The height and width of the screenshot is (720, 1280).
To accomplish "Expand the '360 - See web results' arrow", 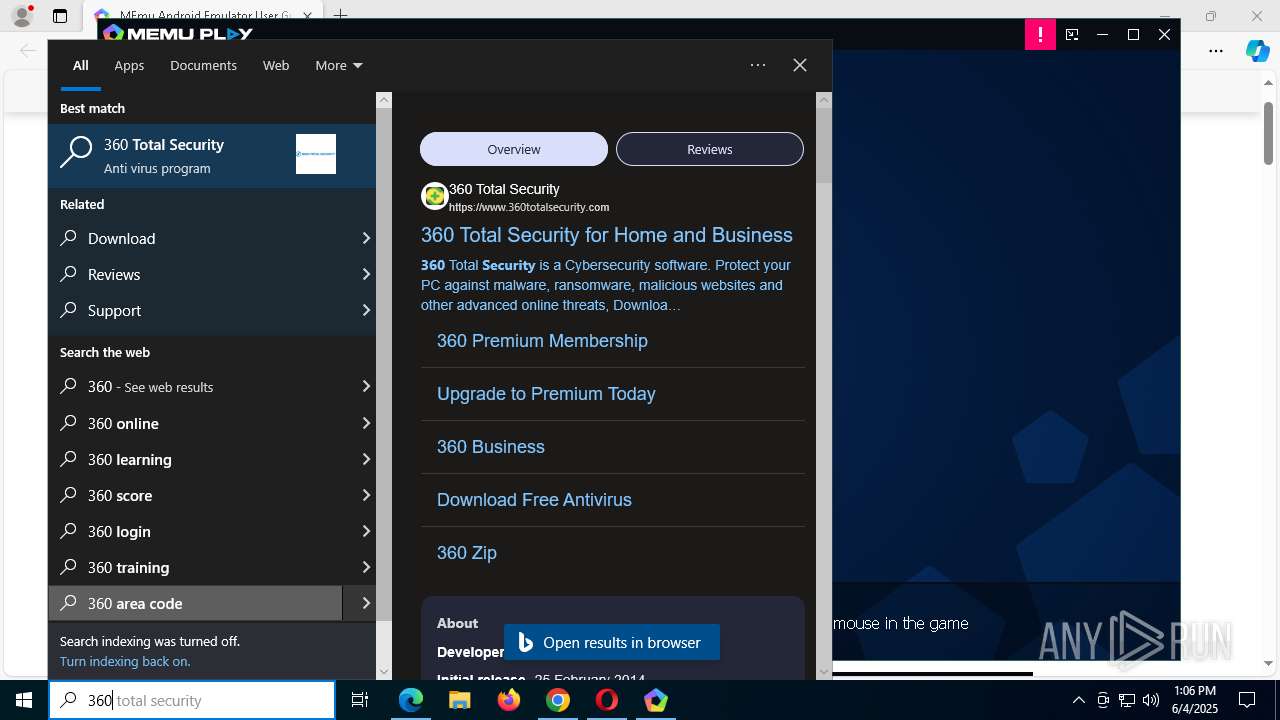I will (366, 386).
